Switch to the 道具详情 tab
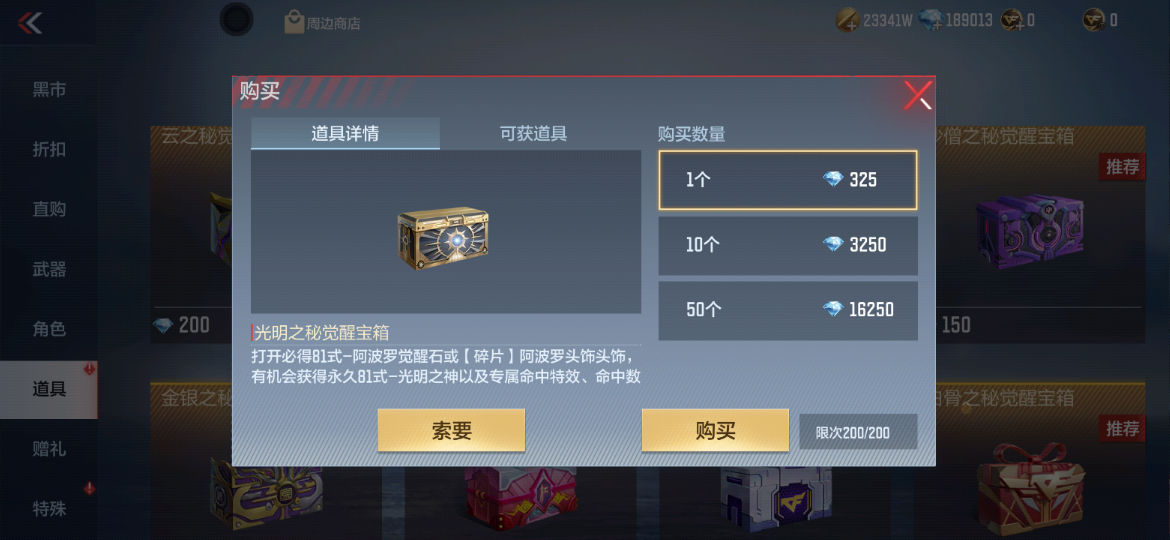 coord(345,134)
